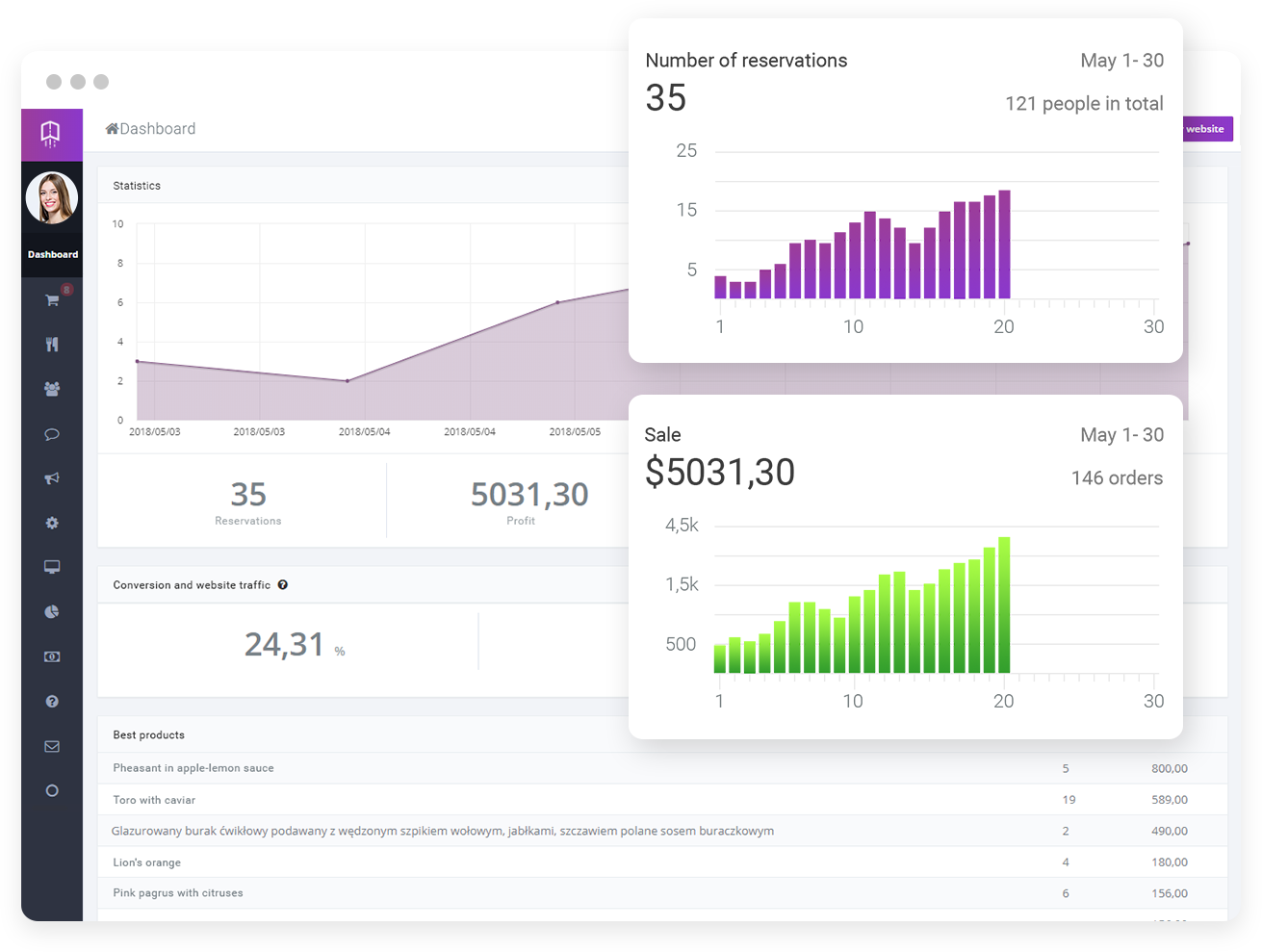Select the Toro with caviar row
Viewport: 1262px width, 952px height.
coord(662,800)
